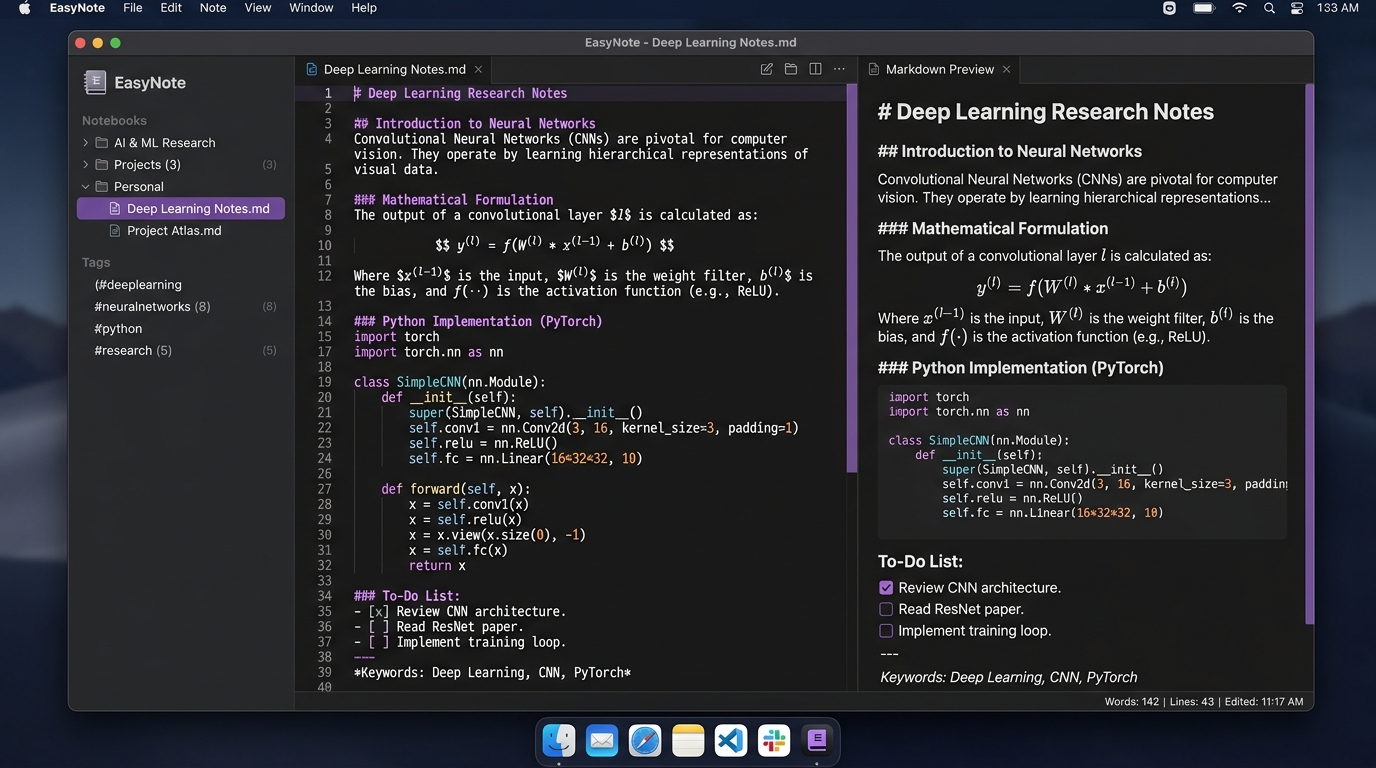1376x768 pixels.
Task: Open the more options ellipsis in the editor toolbar
Action: pyautogui.click(x=839, y=69)
